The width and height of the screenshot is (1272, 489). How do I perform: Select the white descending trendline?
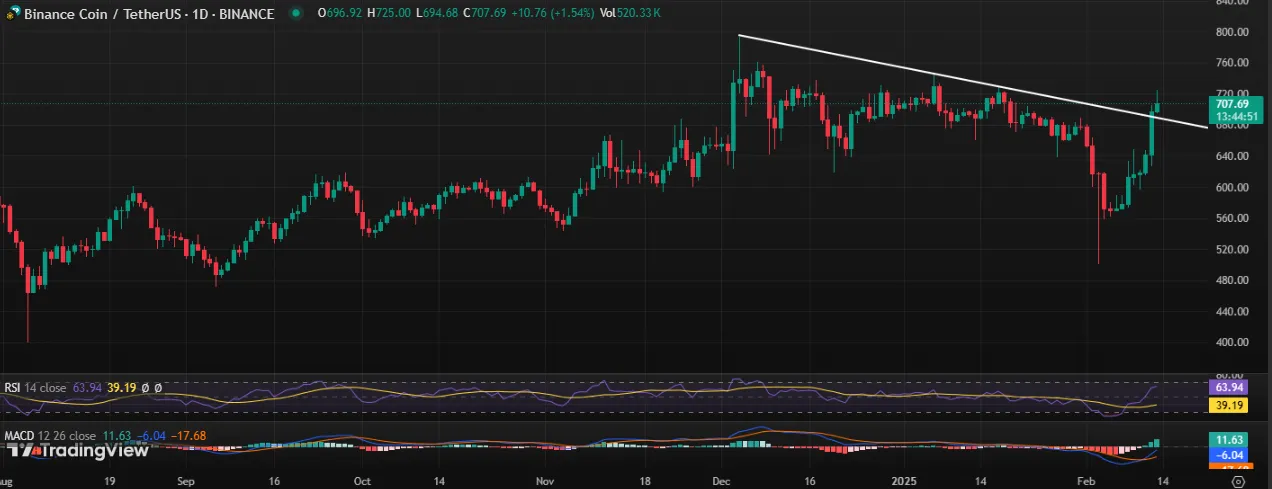972,81
